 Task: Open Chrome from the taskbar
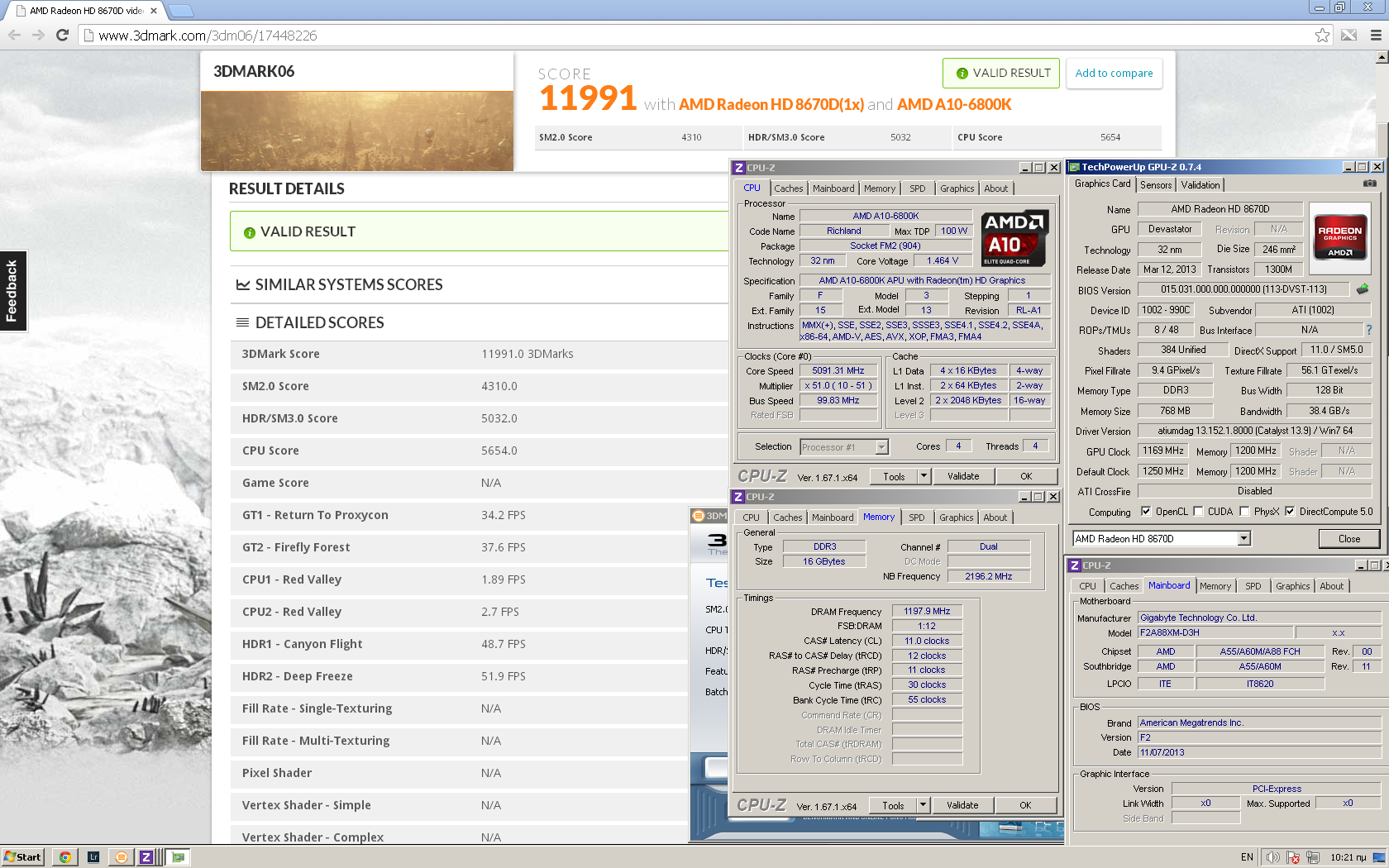(64, 857)
